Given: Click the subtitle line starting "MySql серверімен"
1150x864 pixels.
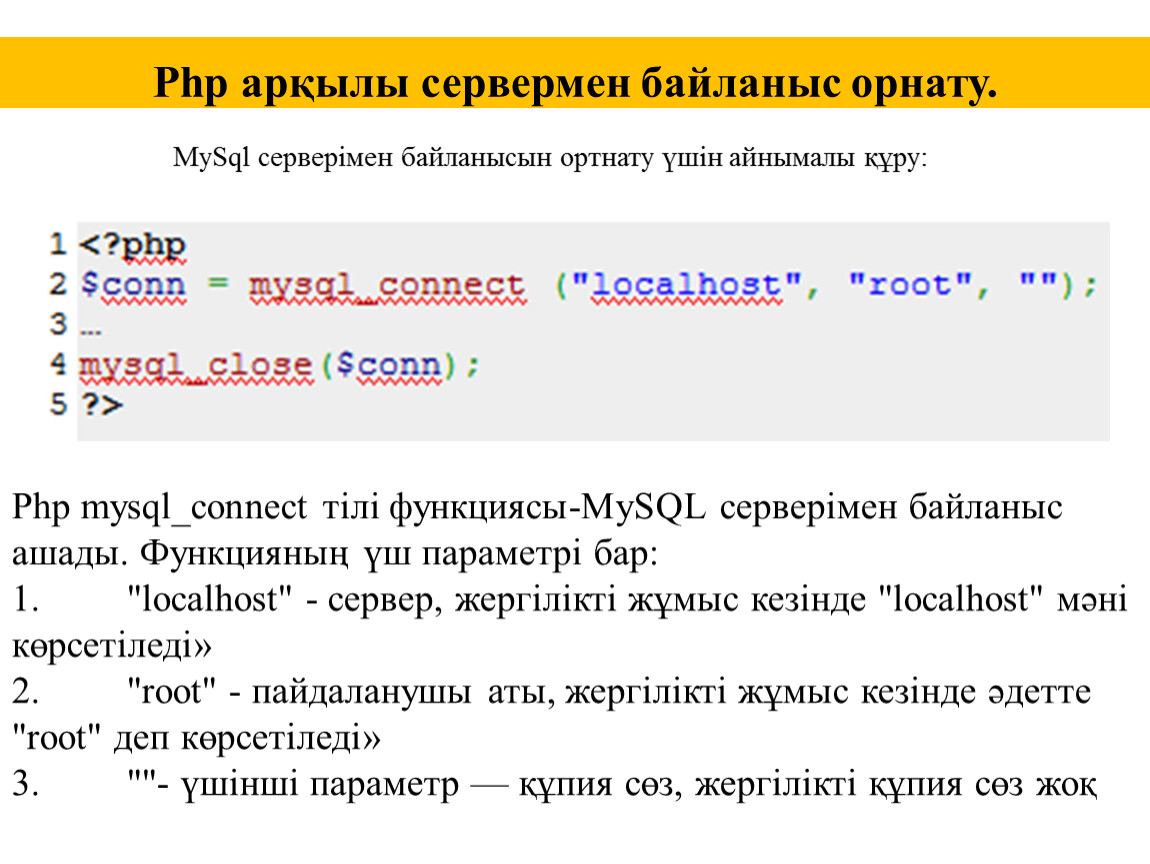Looking at the screenshot, I should 550,158.
